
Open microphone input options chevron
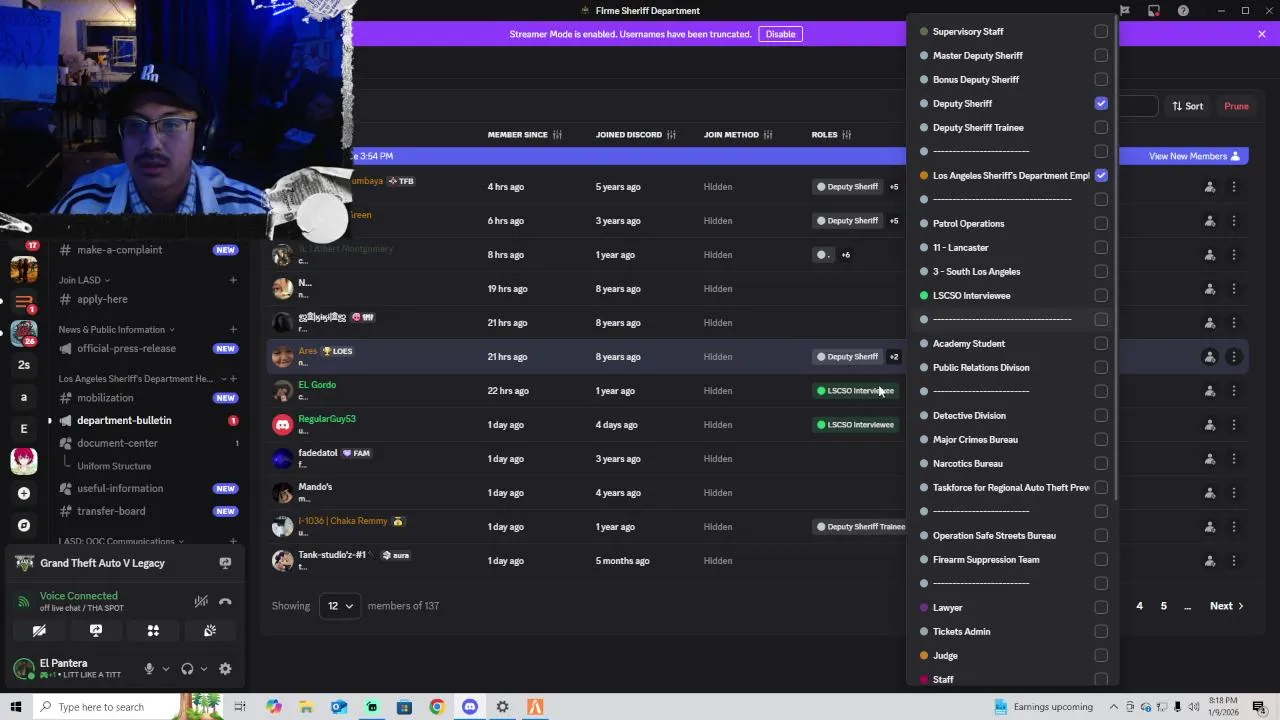166,669
